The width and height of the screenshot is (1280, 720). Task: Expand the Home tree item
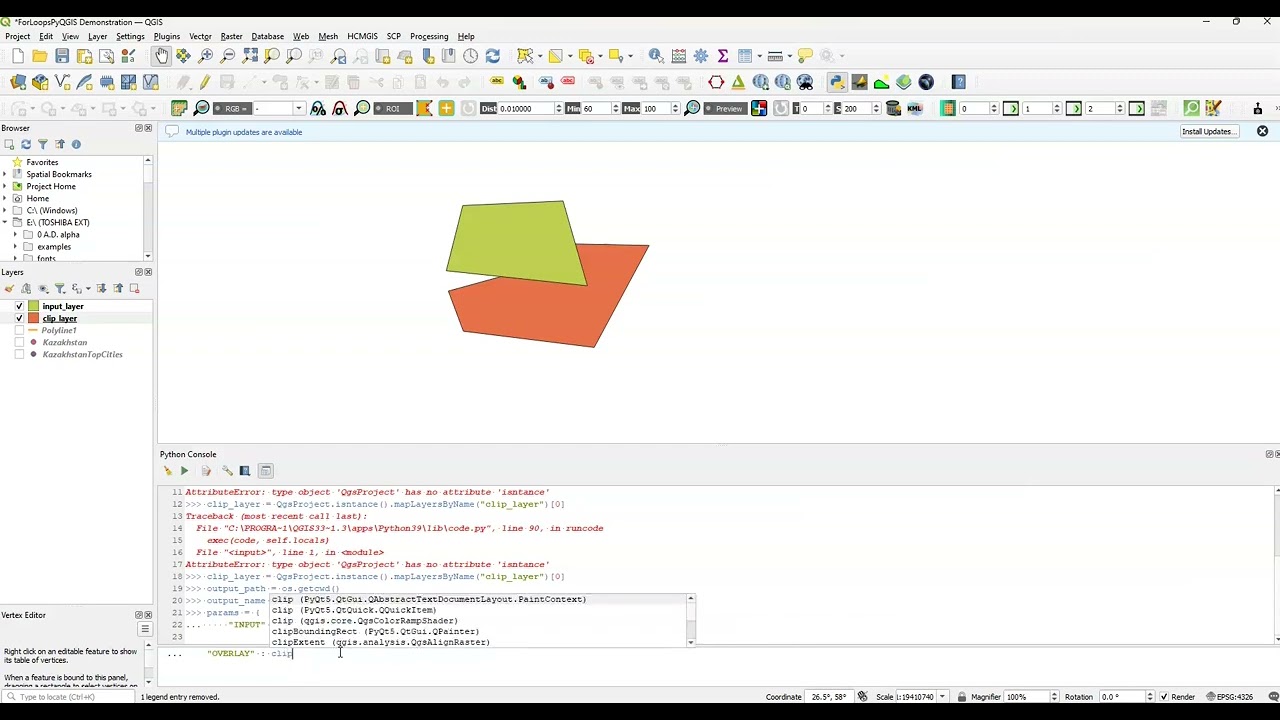pos(5,198)
